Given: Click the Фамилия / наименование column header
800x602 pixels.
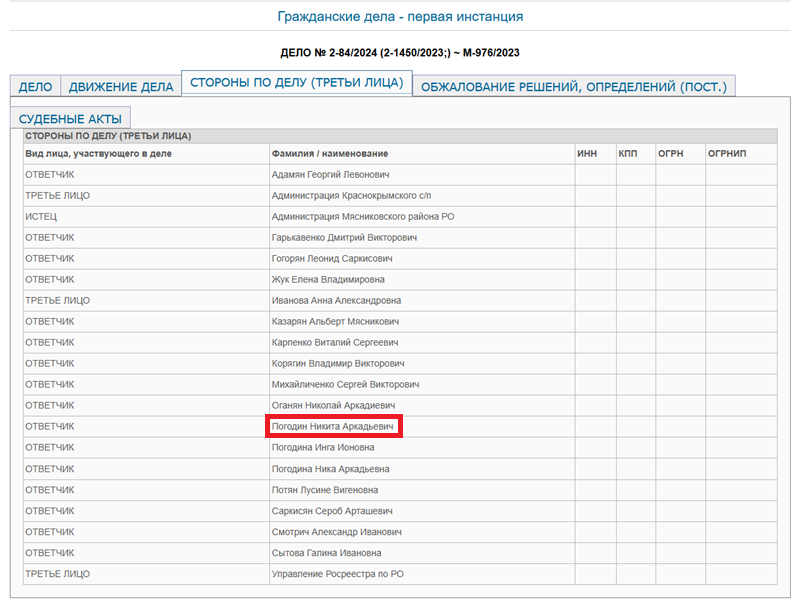Looking at the screenshot, I should pyautogui.click(x=329, y=154).
